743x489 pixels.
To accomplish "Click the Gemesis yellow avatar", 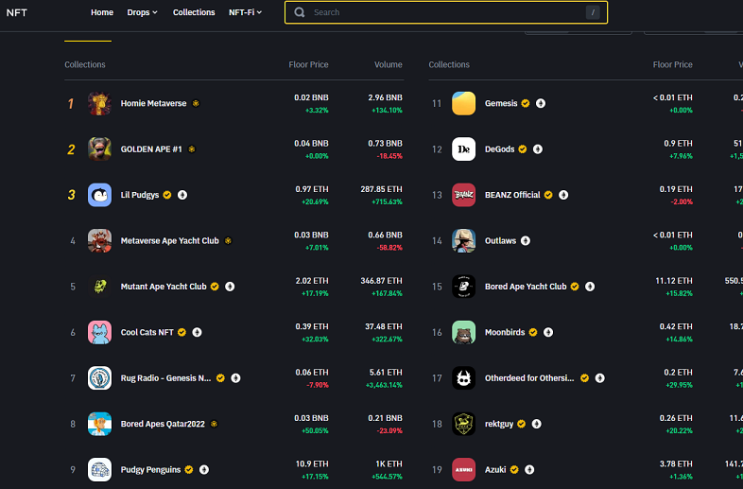I will [x=463, y=103].
